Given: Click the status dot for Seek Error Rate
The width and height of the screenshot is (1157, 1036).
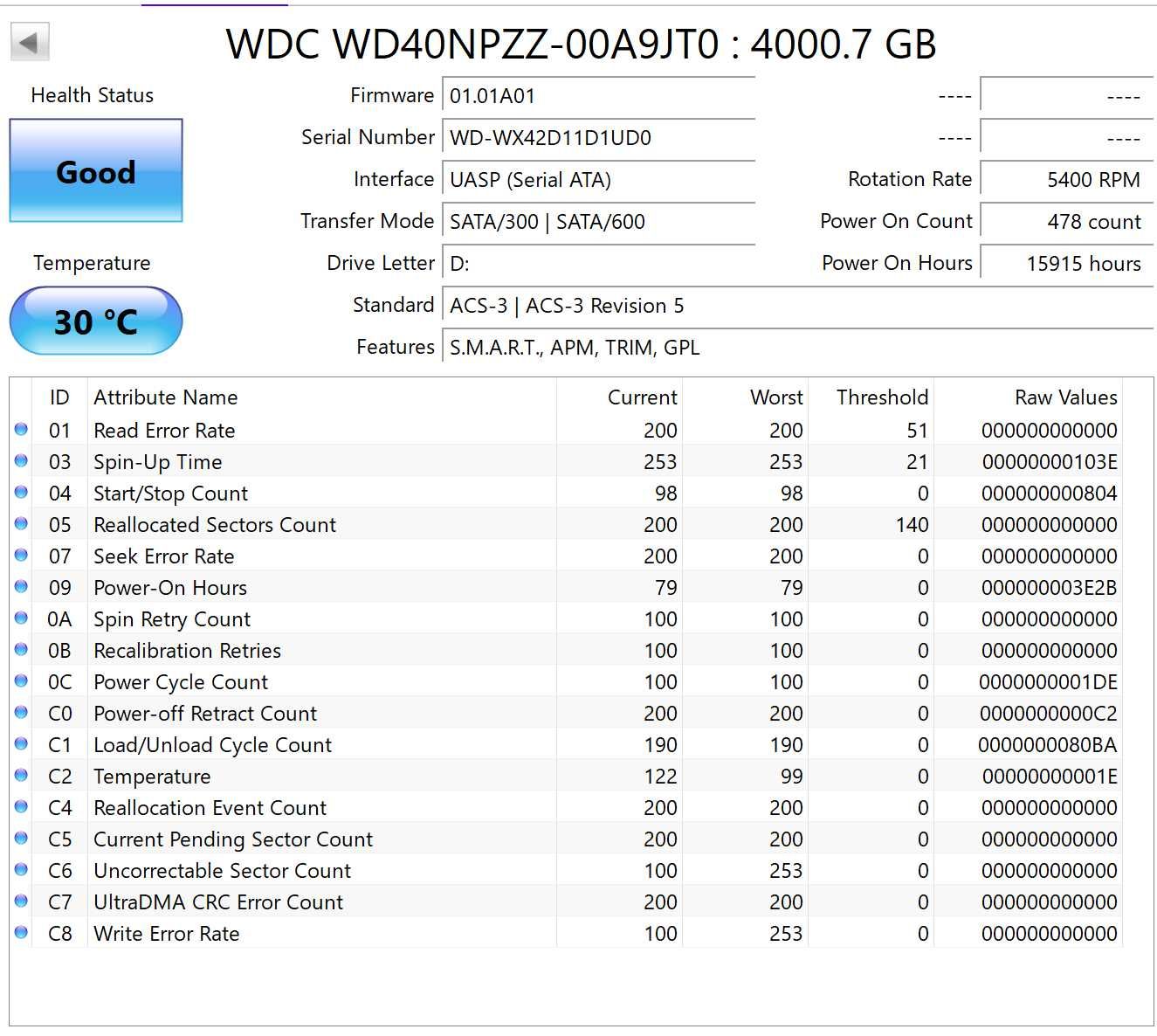Looking at the screenshot, I should click(21, 555).
